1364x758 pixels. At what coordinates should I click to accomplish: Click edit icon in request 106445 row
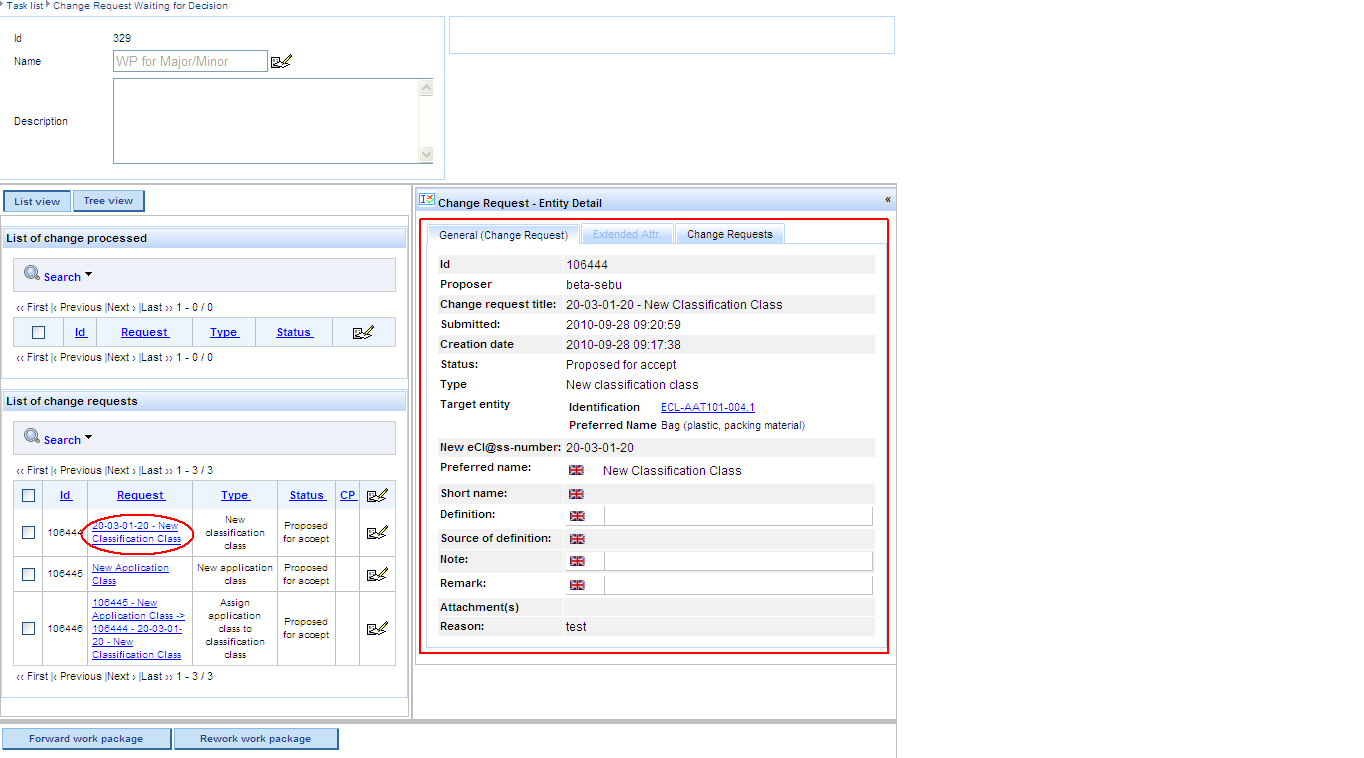click(377, 574)
